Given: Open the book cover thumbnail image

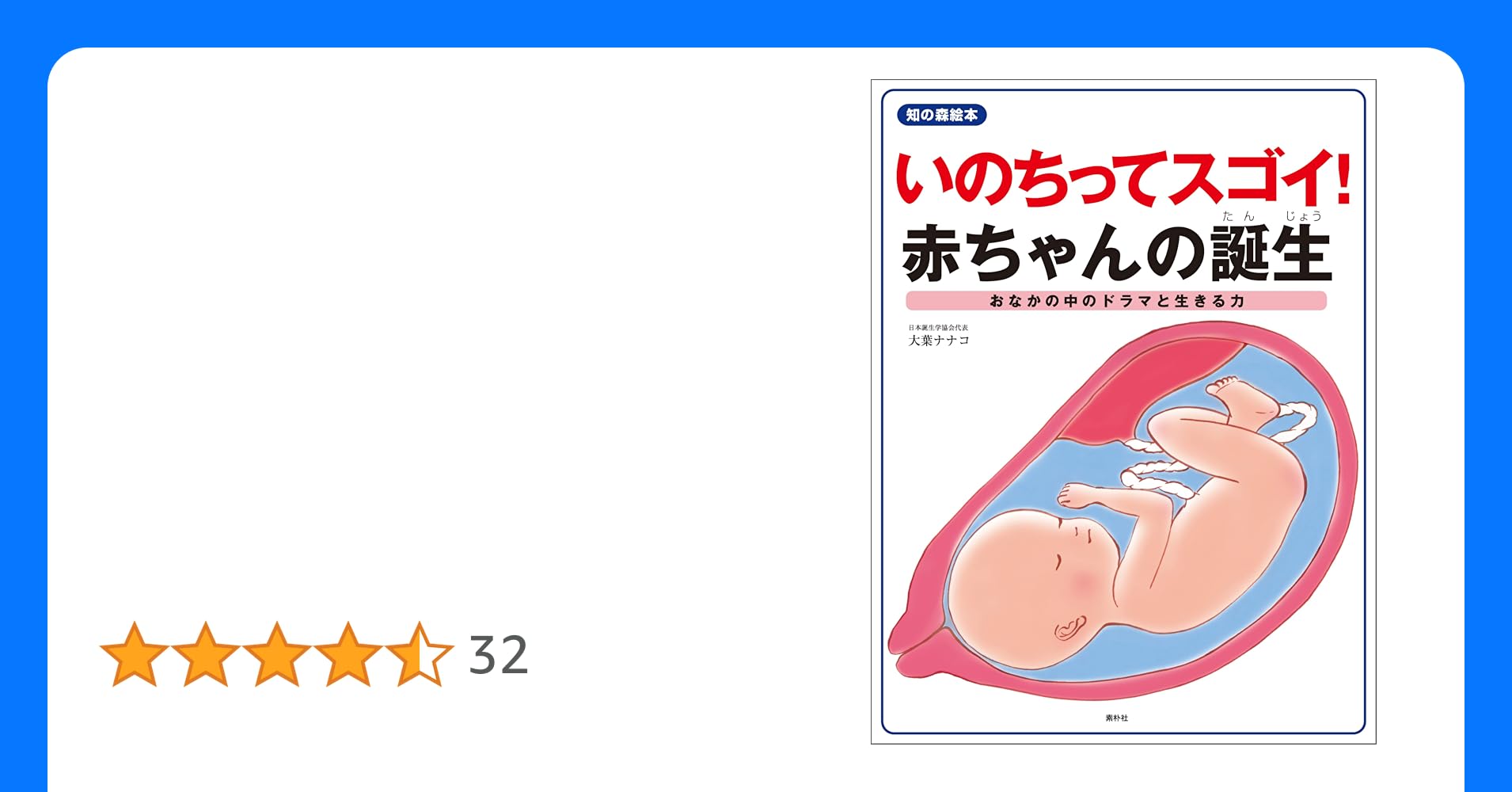Looking at the screenshot, I should pos(1123,412).
